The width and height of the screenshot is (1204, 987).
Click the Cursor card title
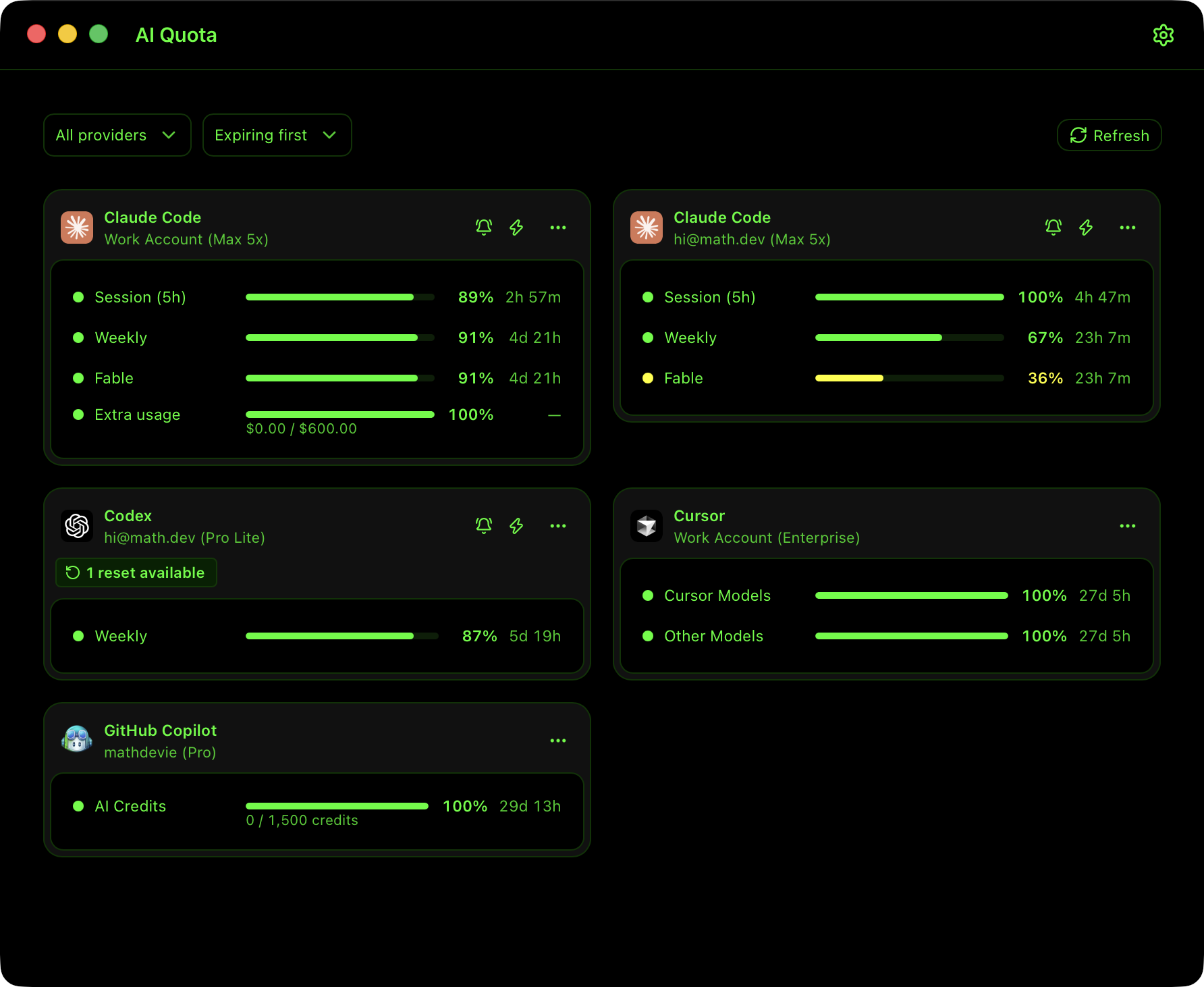tap(699, 516)
